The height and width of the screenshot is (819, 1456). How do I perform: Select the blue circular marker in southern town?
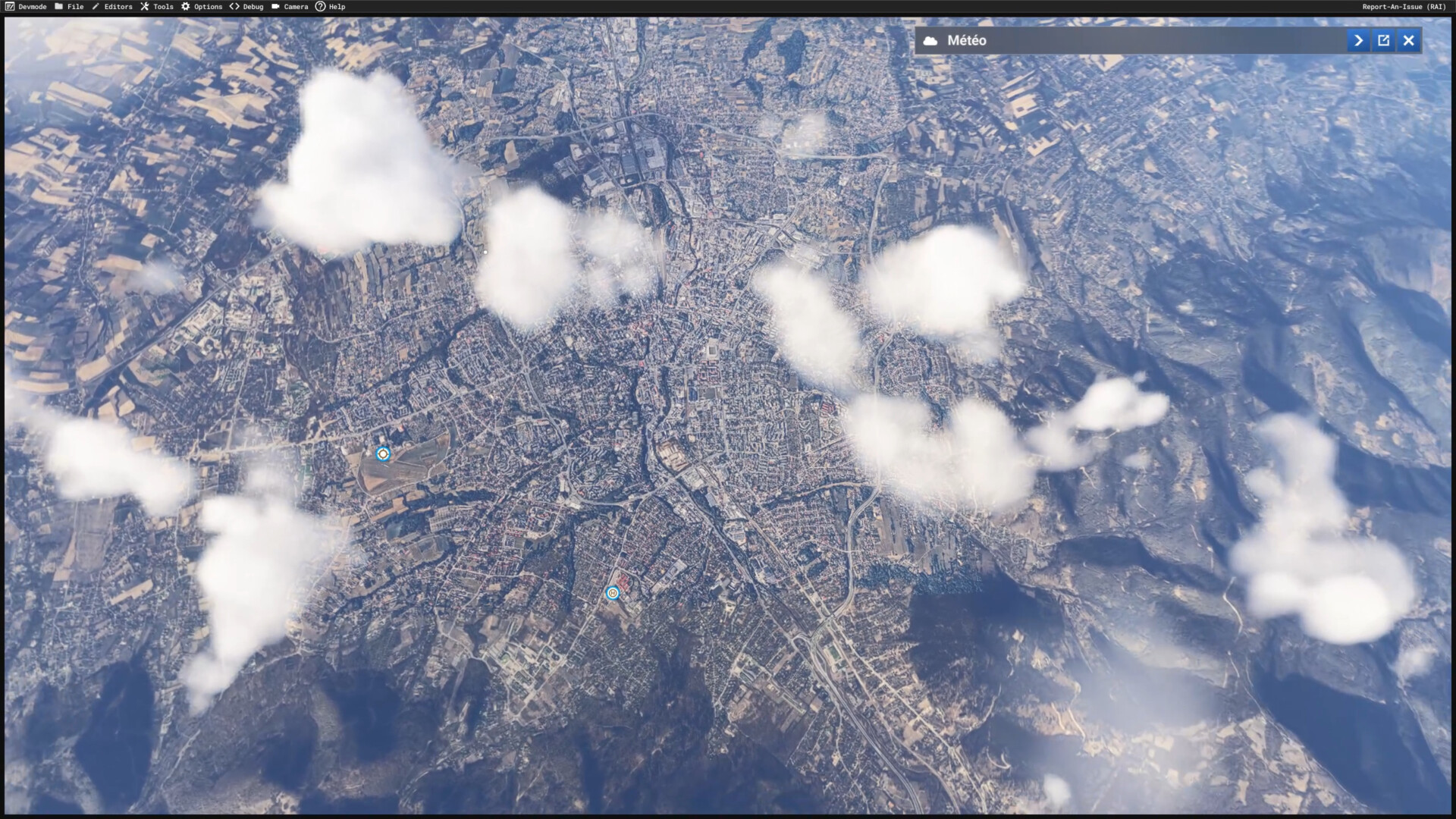click(613, 593)
